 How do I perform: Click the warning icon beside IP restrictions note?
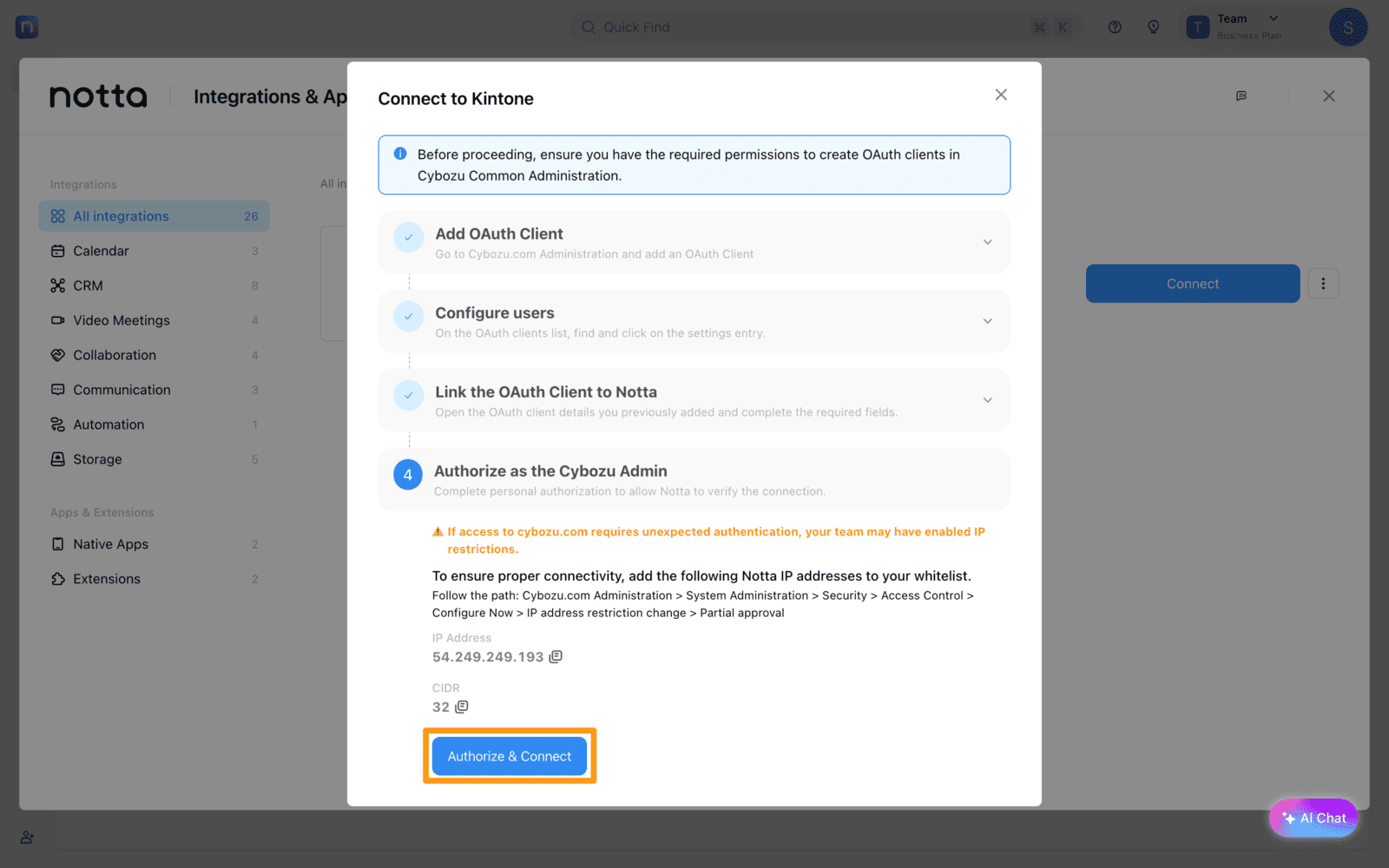click(x=438, y=532)
